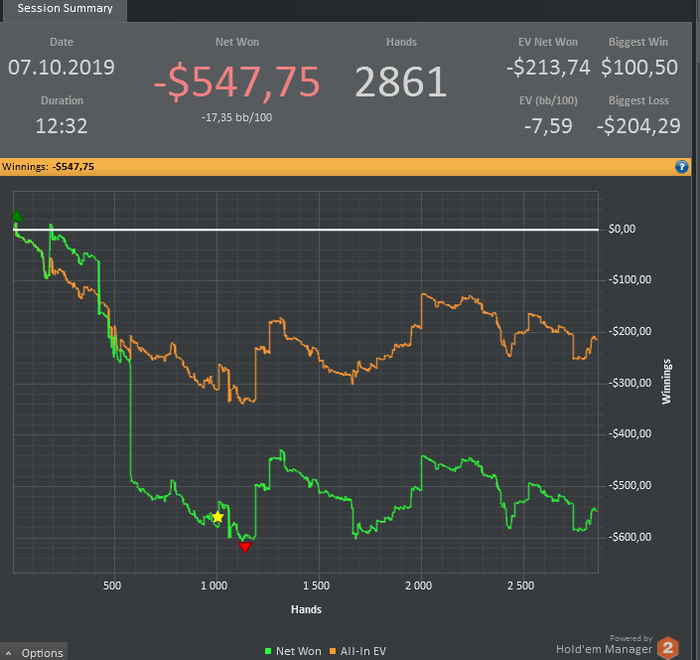
Task: Click the blue help question mark icon
Action: pyautogui.click(x=681, y=167)
